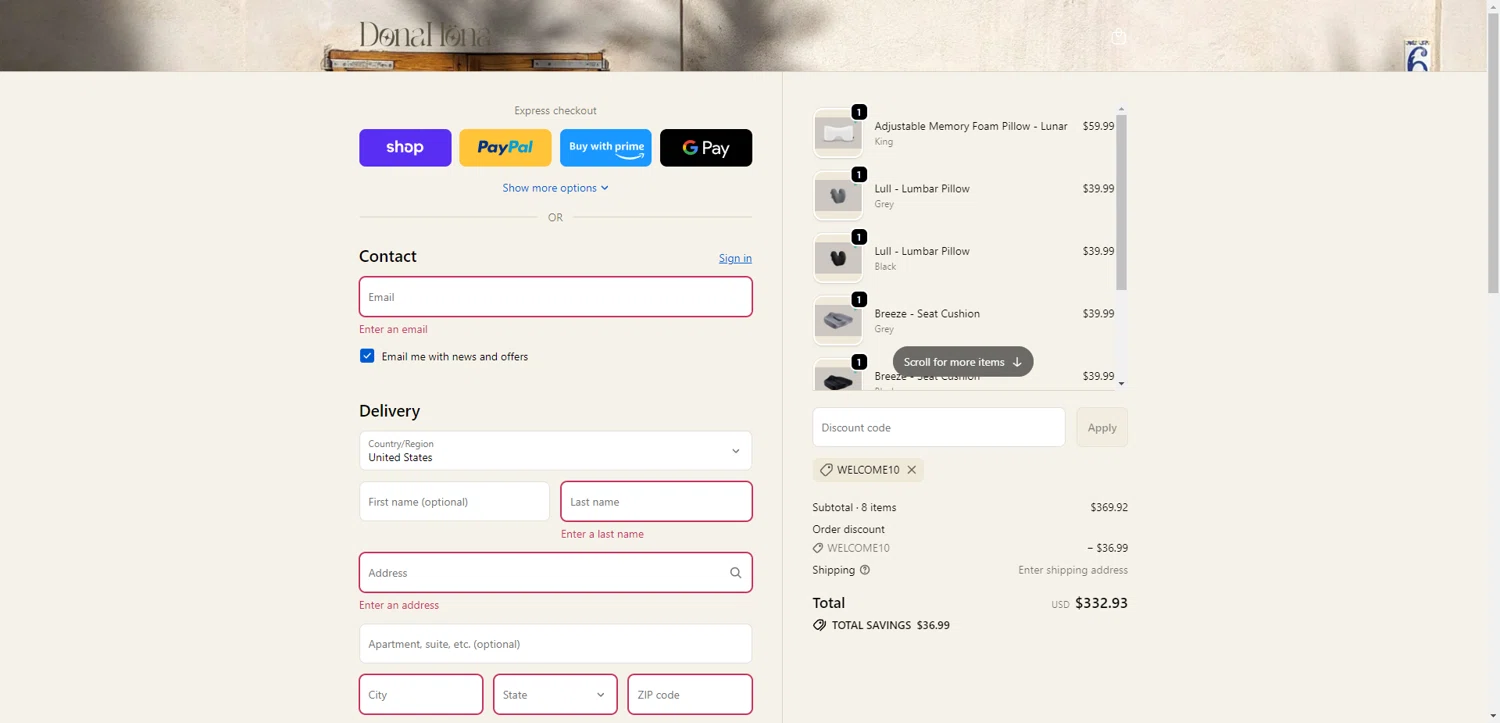The image size is (1500, 723).
Task: Focus the Discount code field
Action: (x=939, y=427)
